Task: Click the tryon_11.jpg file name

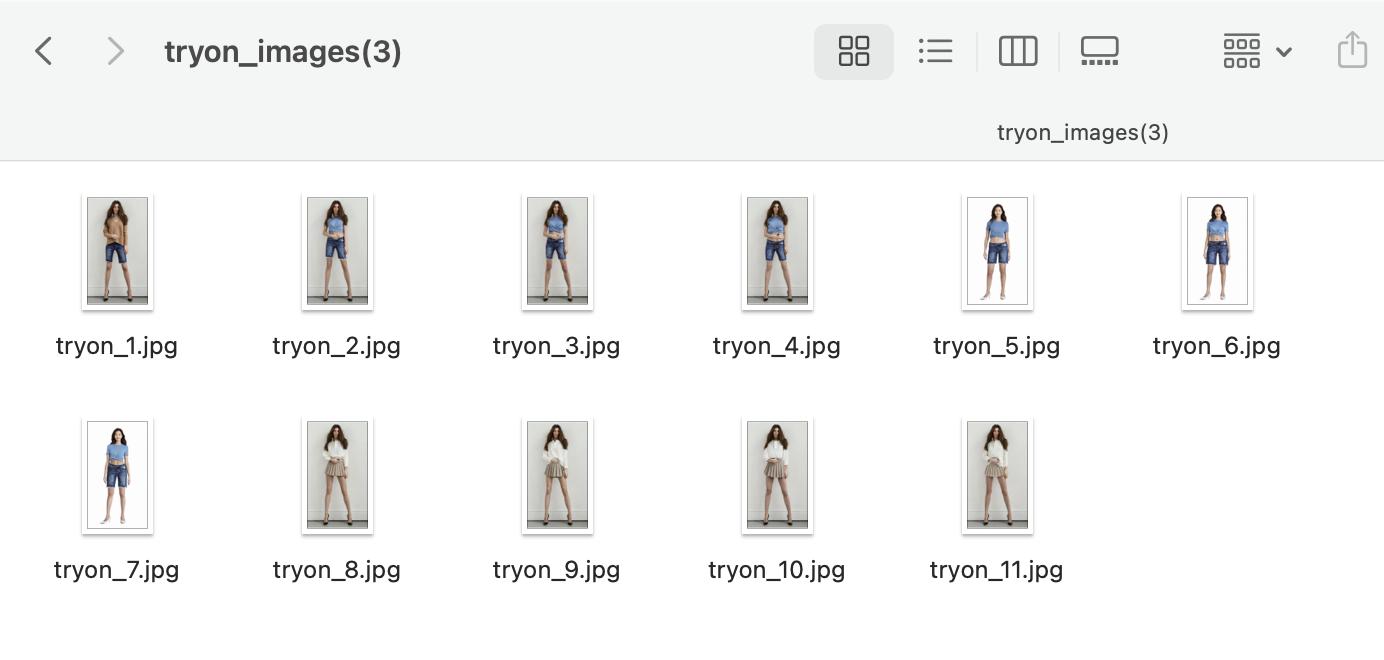Action: point(996,570)
